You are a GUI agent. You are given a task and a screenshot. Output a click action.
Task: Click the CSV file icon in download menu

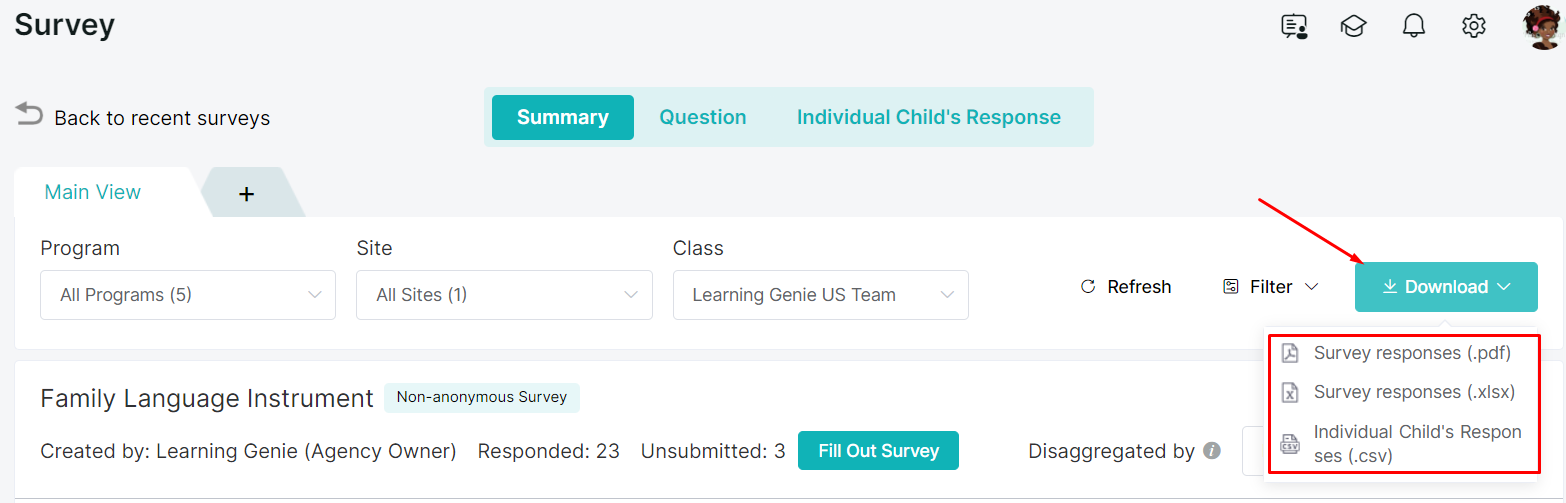pyautogui.click(x=1291, y=444)
